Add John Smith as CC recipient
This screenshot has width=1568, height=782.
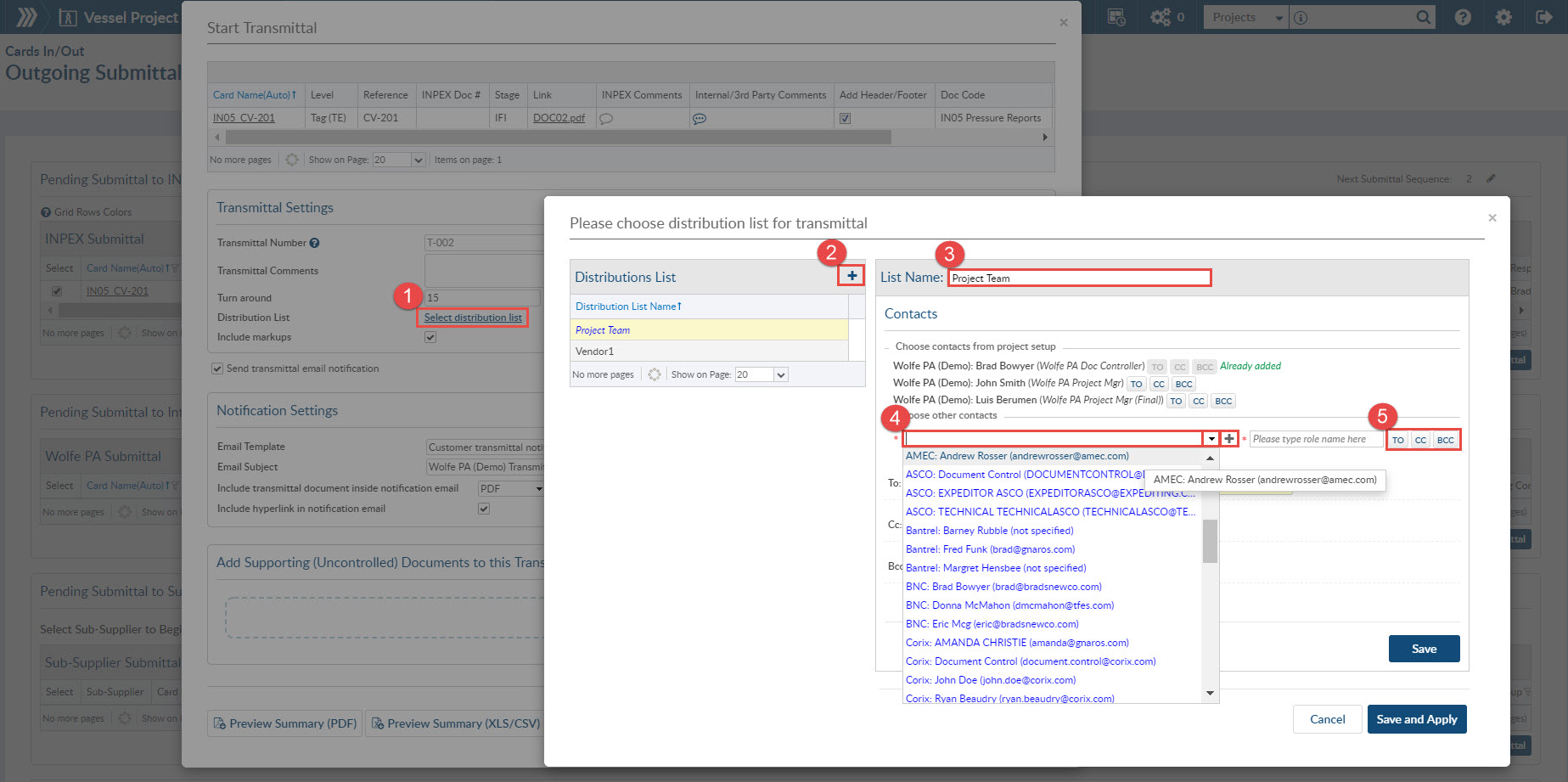click(1159, 384)
